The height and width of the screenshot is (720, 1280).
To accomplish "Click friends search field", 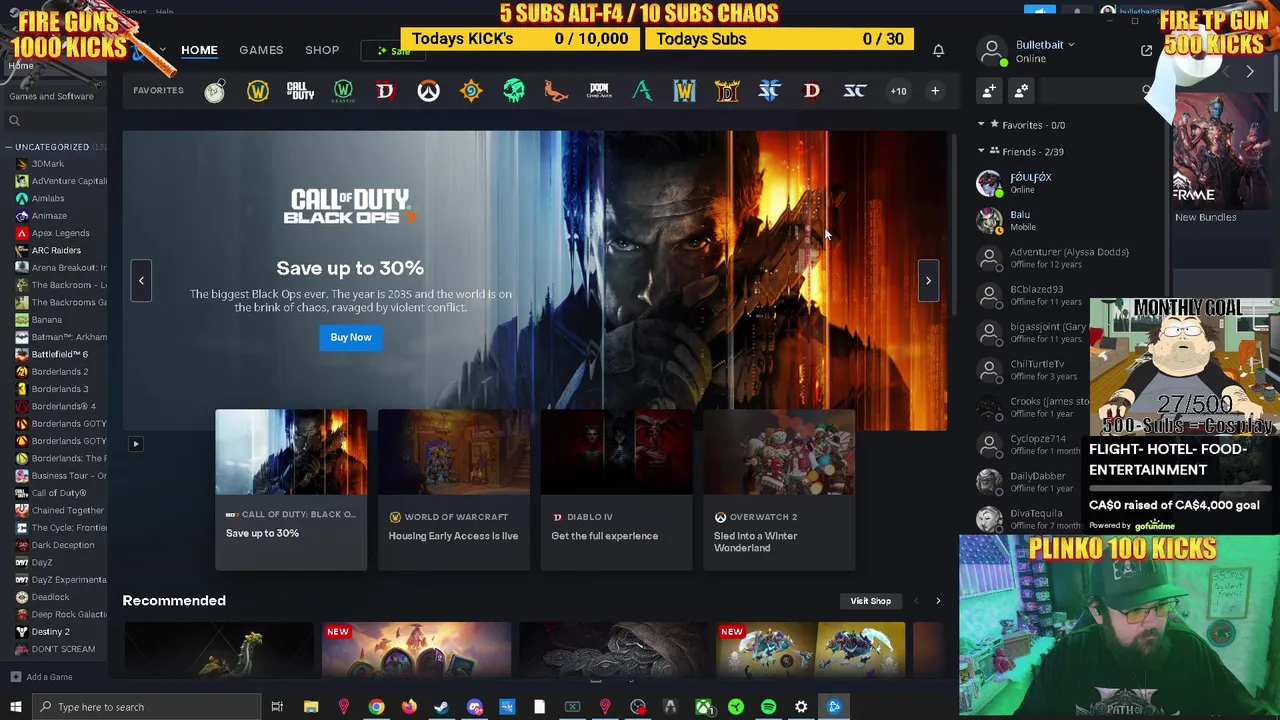I will click(1095, 91).
